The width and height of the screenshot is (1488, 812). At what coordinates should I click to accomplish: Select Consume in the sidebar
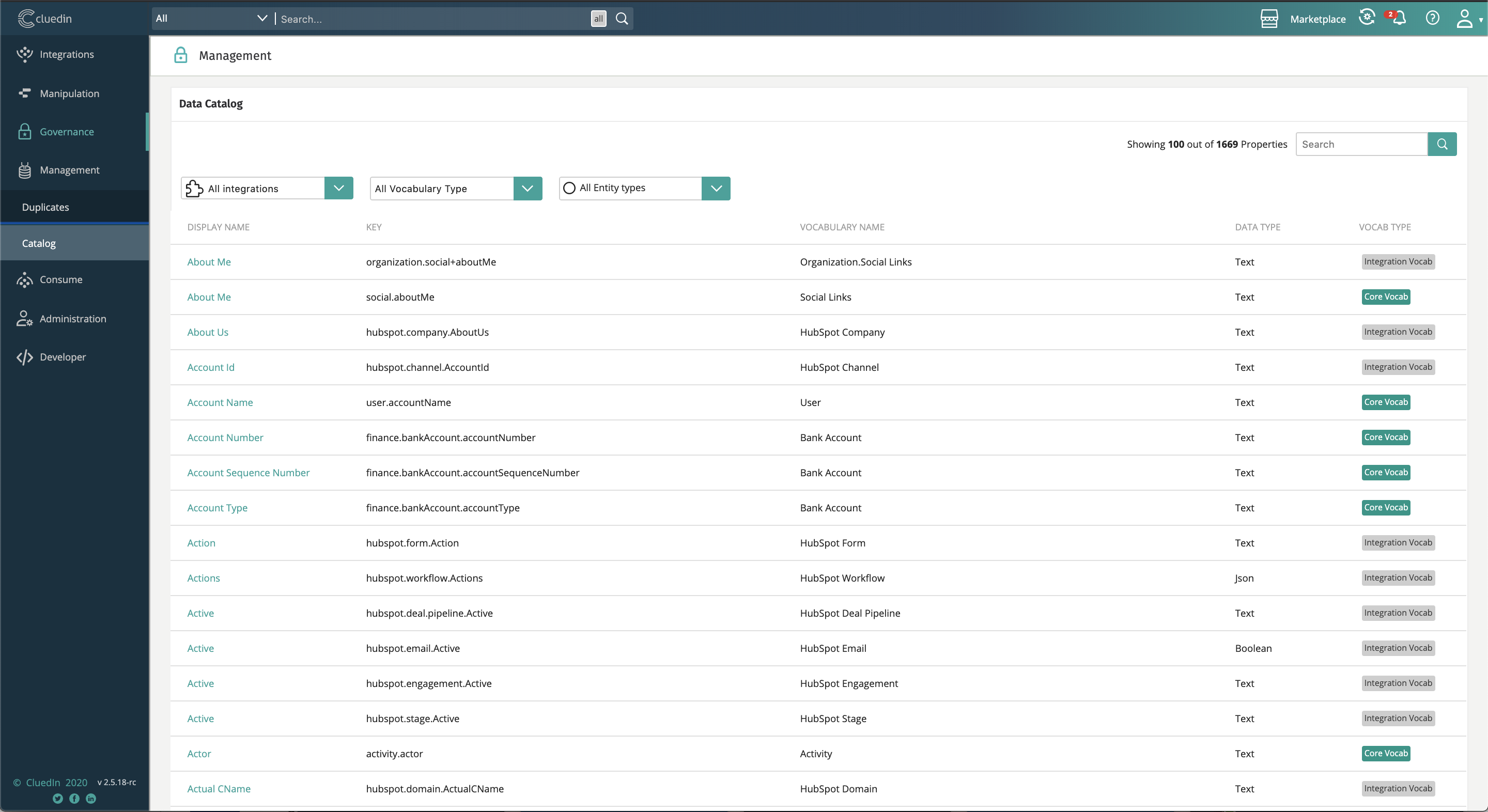(x=60, y=279)
